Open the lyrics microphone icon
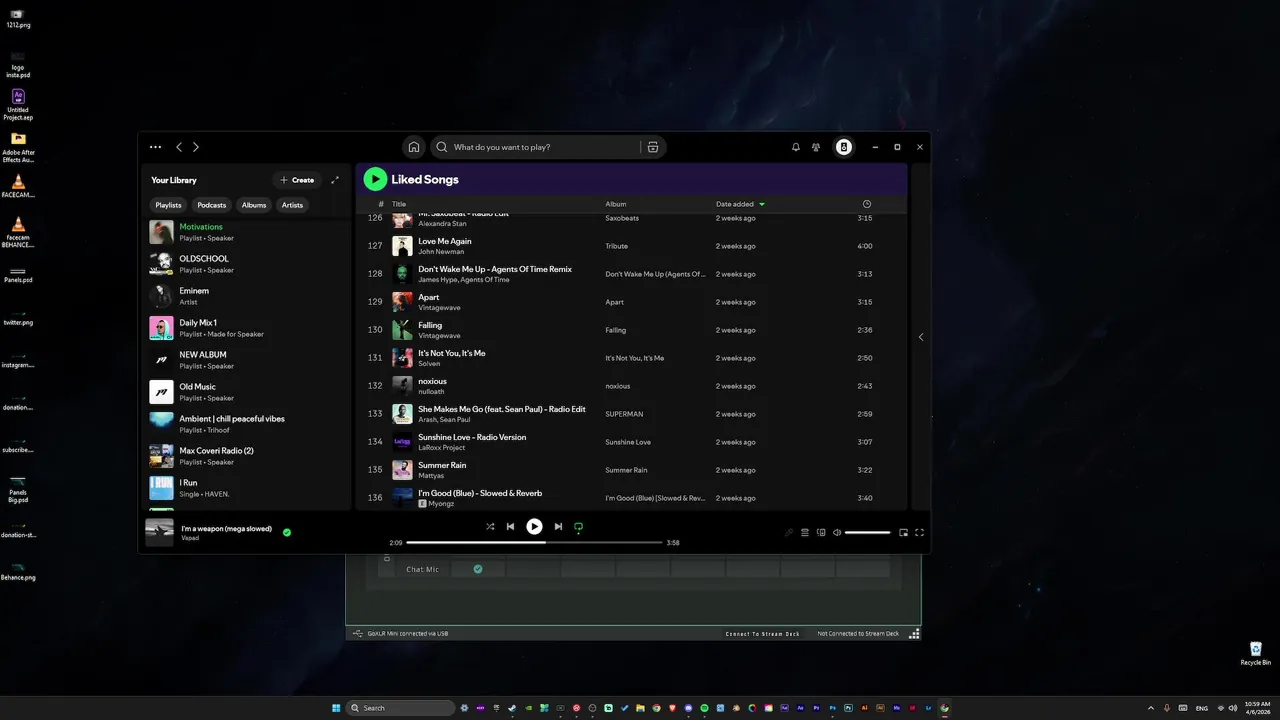Screen dimensions: 1280x720 788,533
